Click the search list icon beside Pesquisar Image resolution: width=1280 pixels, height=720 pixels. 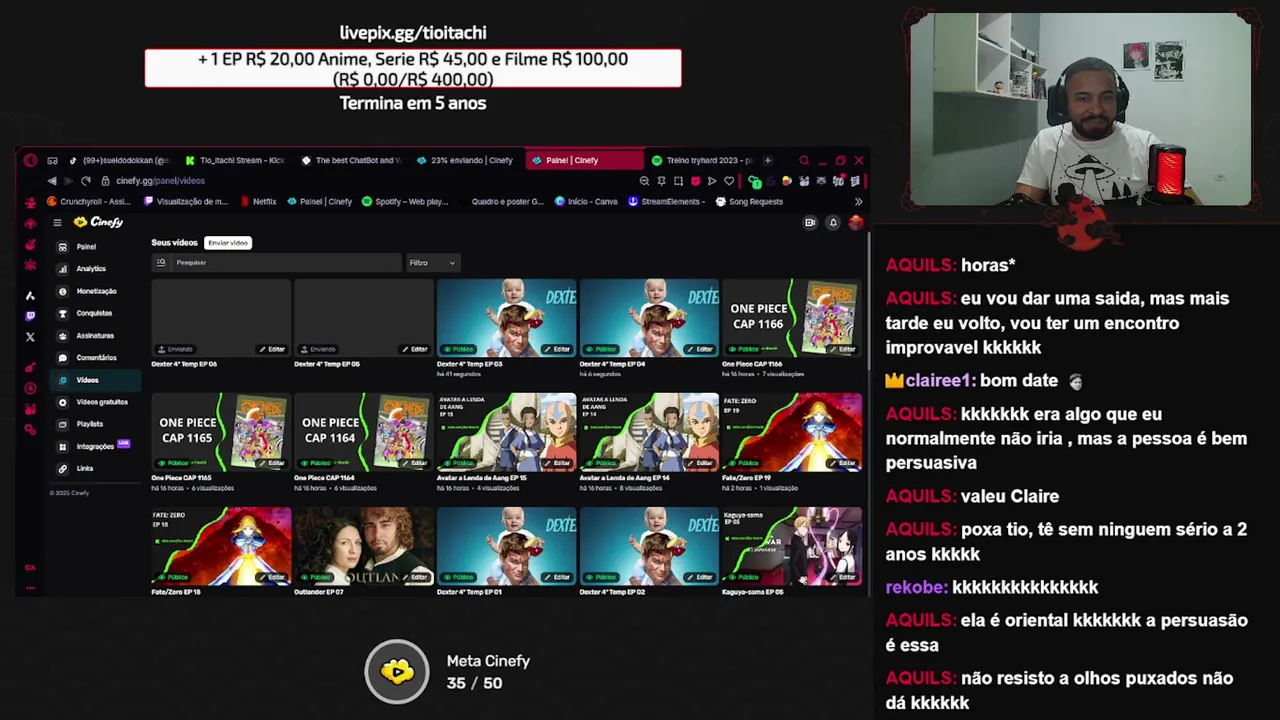coord(160,262)
